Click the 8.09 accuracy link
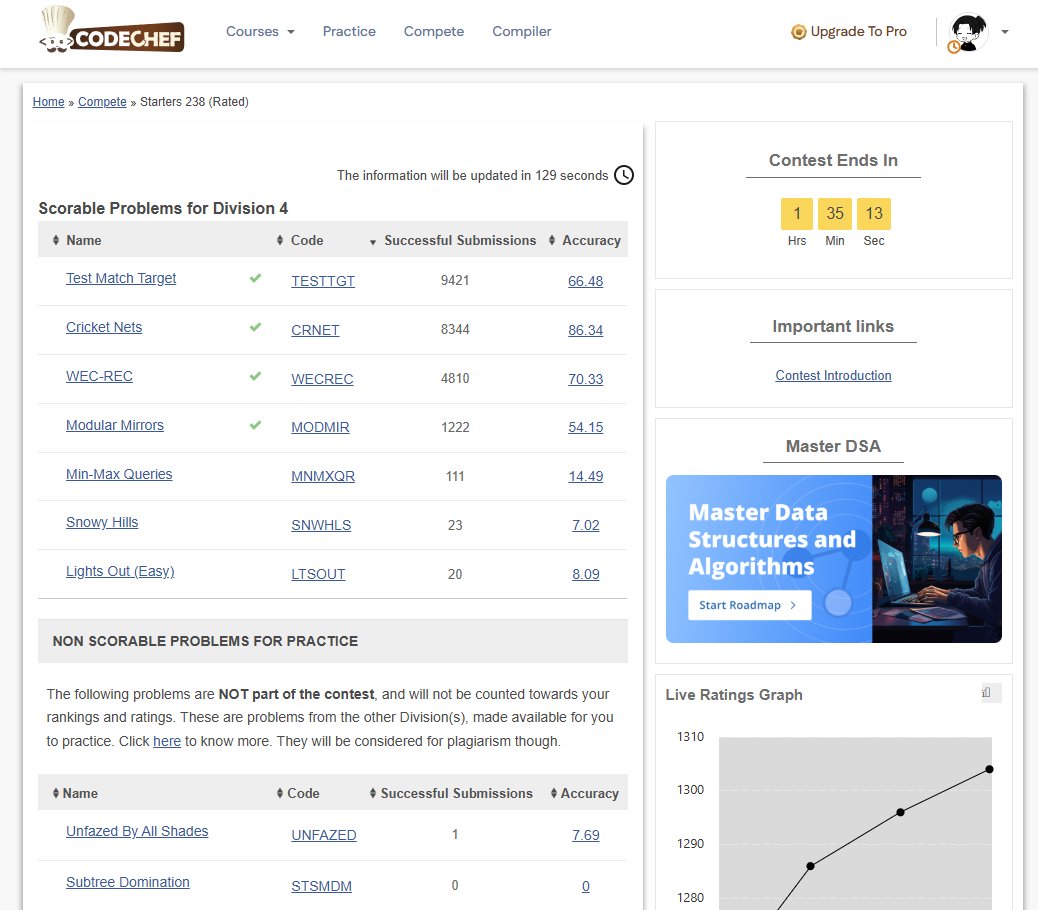Viewport: 1038px width, 910px height. (586, 574)
